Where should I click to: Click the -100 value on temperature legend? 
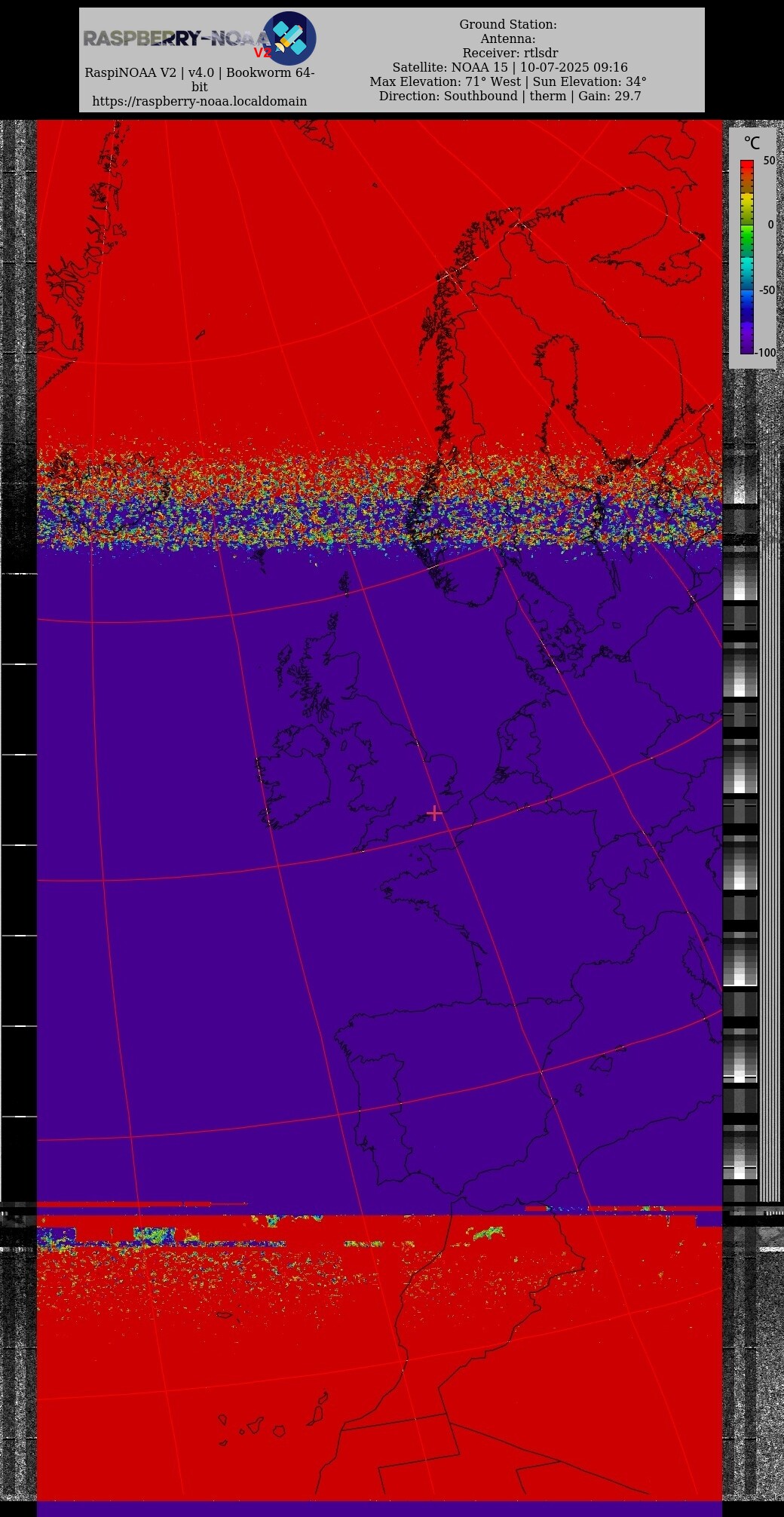click(765, 352)
